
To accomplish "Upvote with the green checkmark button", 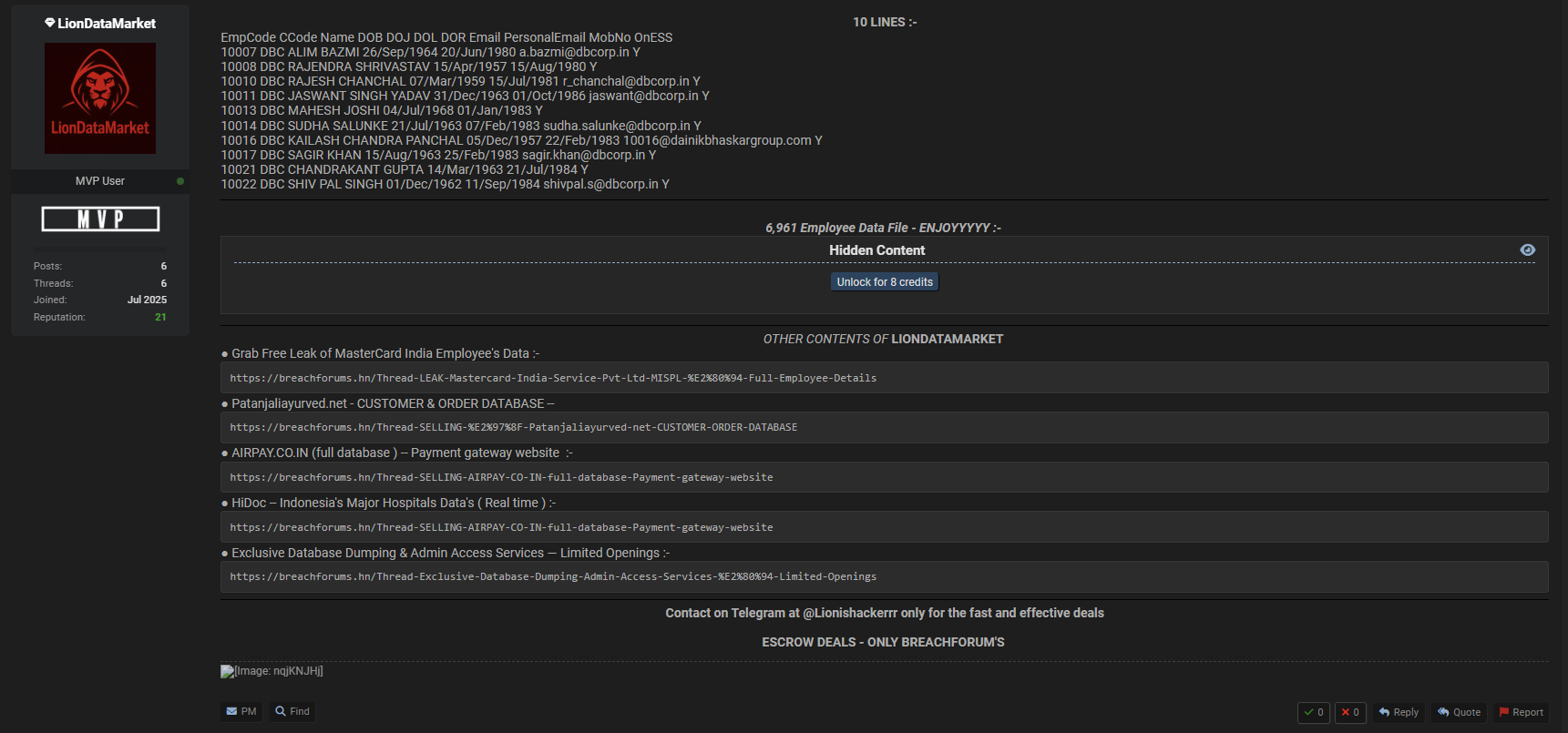I will [1314, 712].
